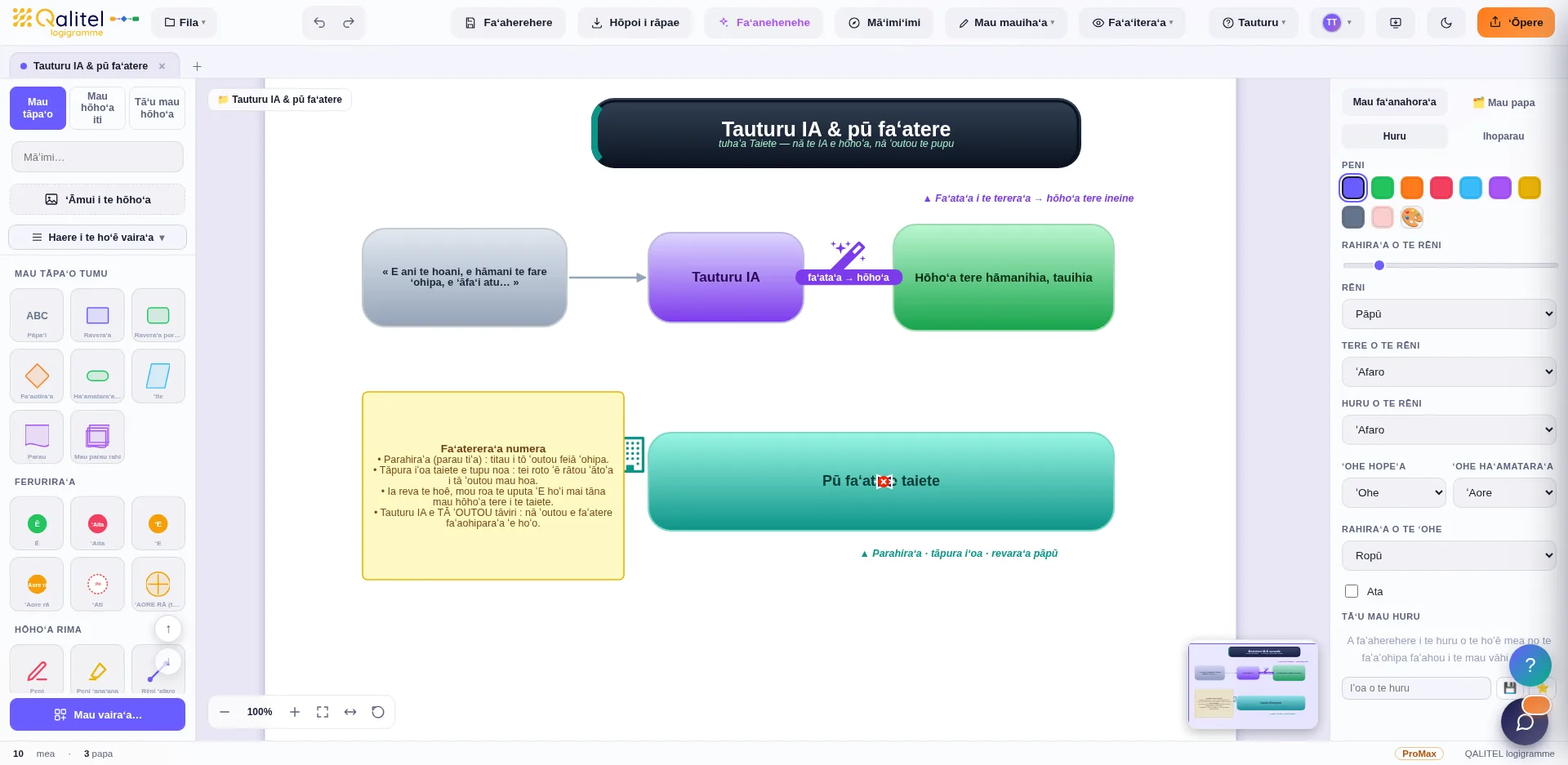Switch to the Huru style toggle
This screenshot has width=1568, height=765.
click(x=1395, y=136)
